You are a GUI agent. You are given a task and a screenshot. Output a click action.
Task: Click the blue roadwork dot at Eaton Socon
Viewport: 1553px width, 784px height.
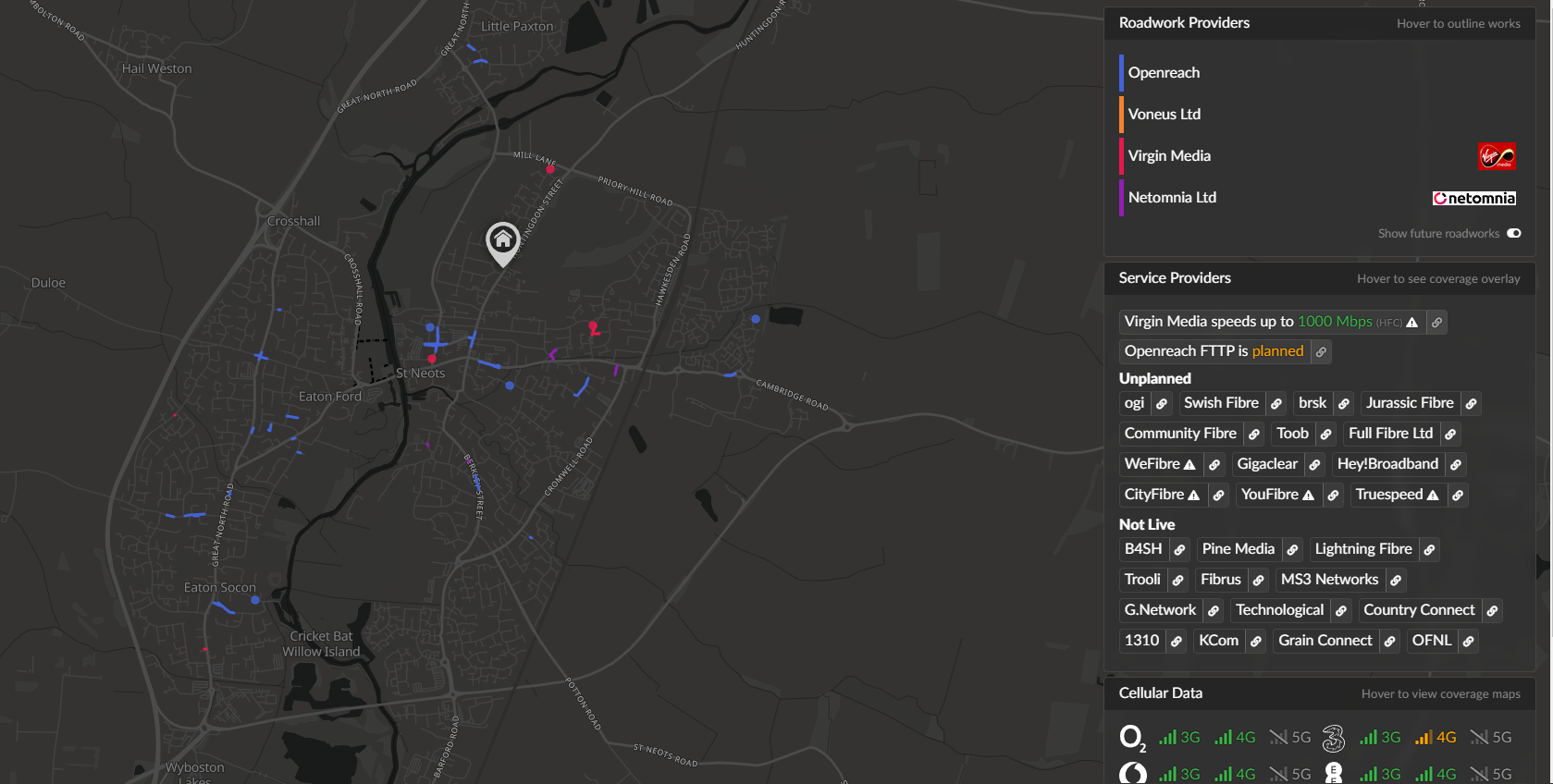click(x=255, y=600)
